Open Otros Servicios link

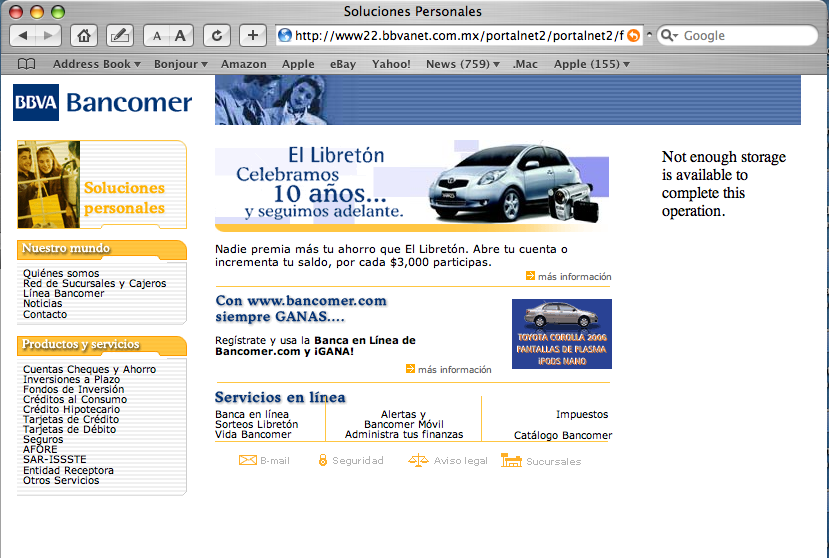pyautogui.click(x=61, y=480)
